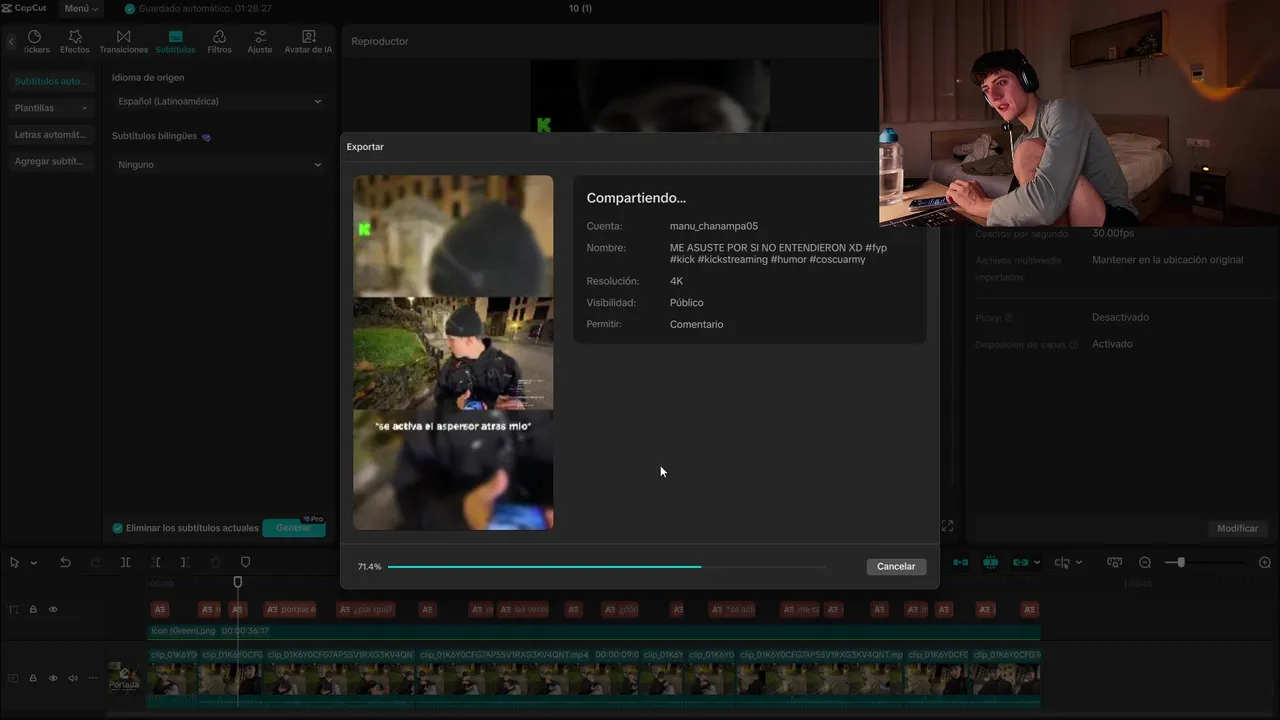Hide the main video track with eye icon

coord(53,678)
